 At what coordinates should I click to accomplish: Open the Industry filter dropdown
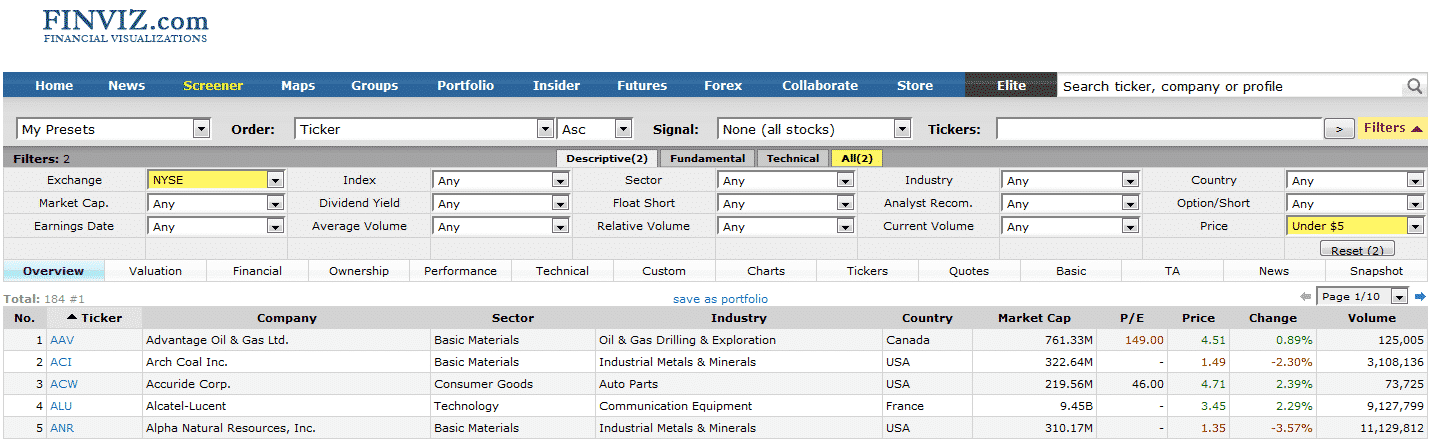[x=1070, y=181]
